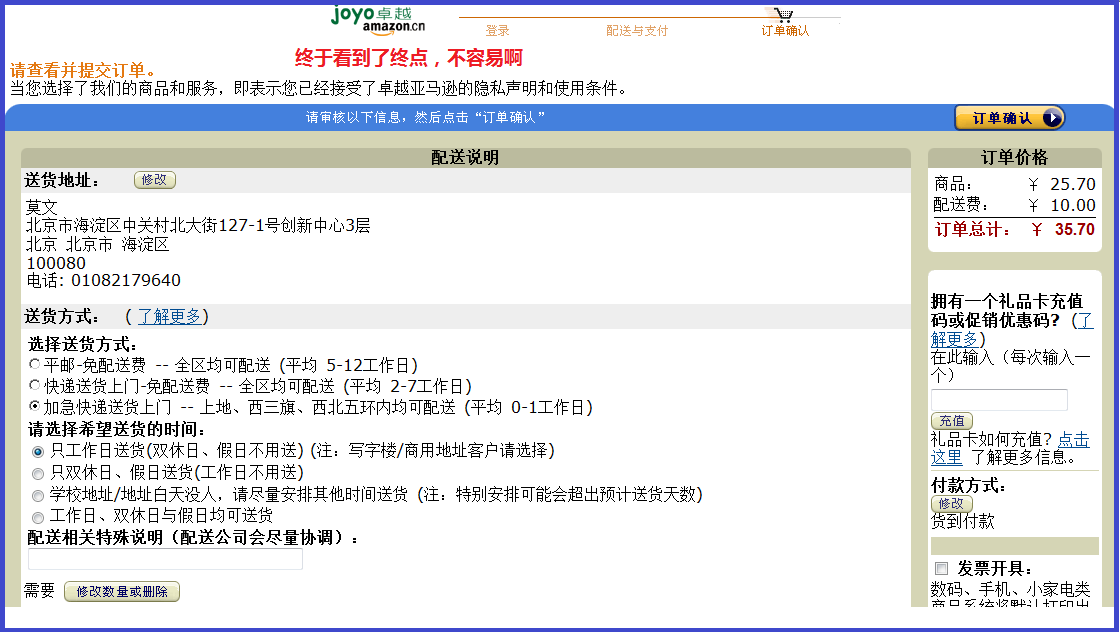The width and height of the screenshot is (1120, 632).
Task: Click the joyo amazon.cn logo
Action: coord(378,18)
